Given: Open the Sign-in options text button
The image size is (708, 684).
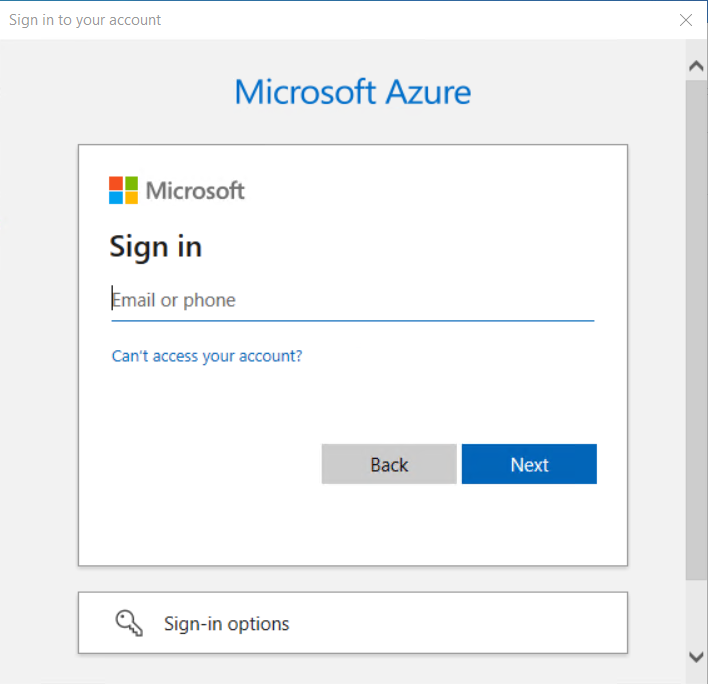Looking at the screenshot, I should pos(227,624).
